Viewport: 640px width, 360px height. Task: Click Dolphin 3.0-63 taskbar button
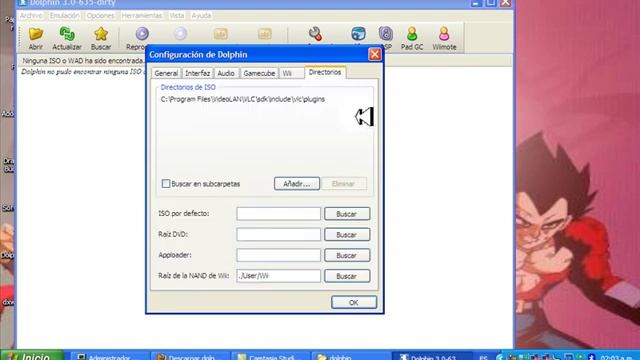432,356
